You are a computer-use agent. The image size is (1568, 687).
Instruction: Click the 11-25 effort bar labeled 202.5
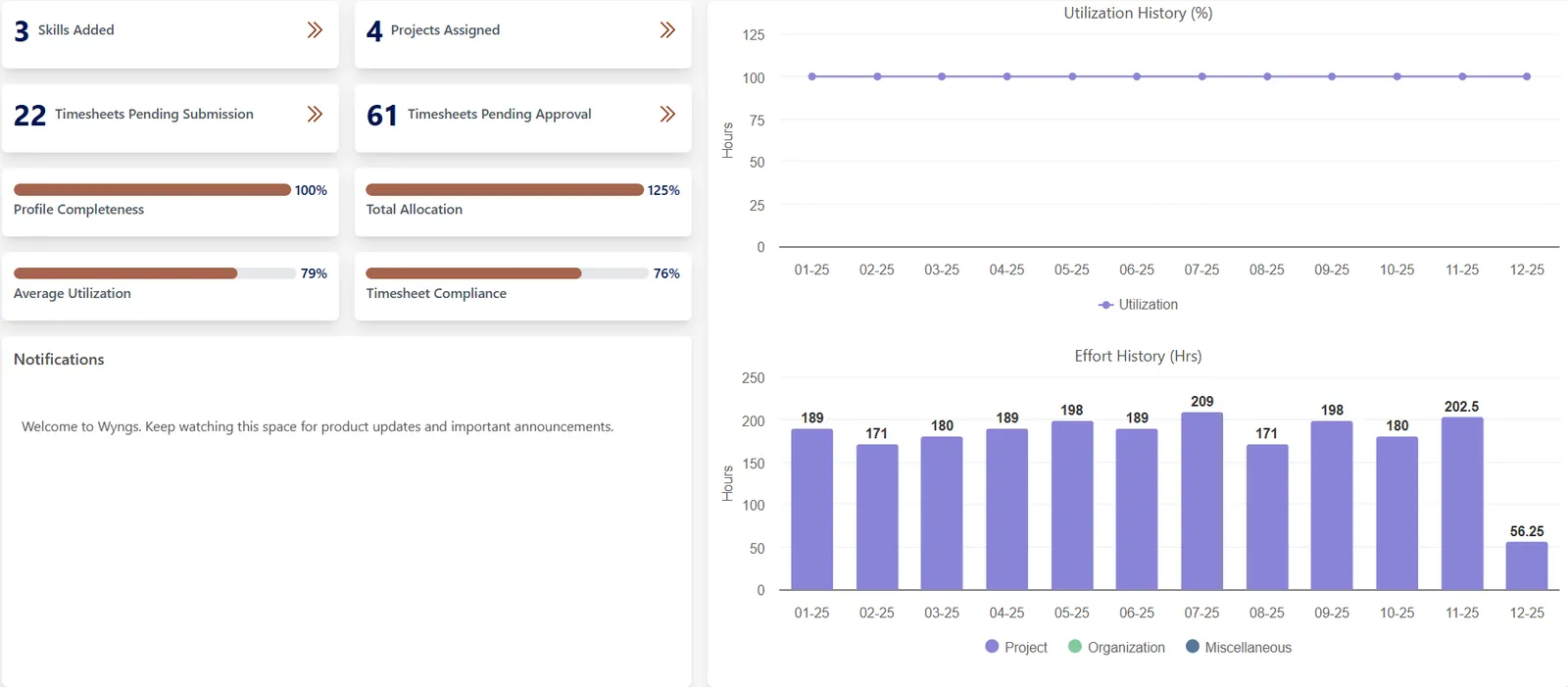(x=1462, y=504)
